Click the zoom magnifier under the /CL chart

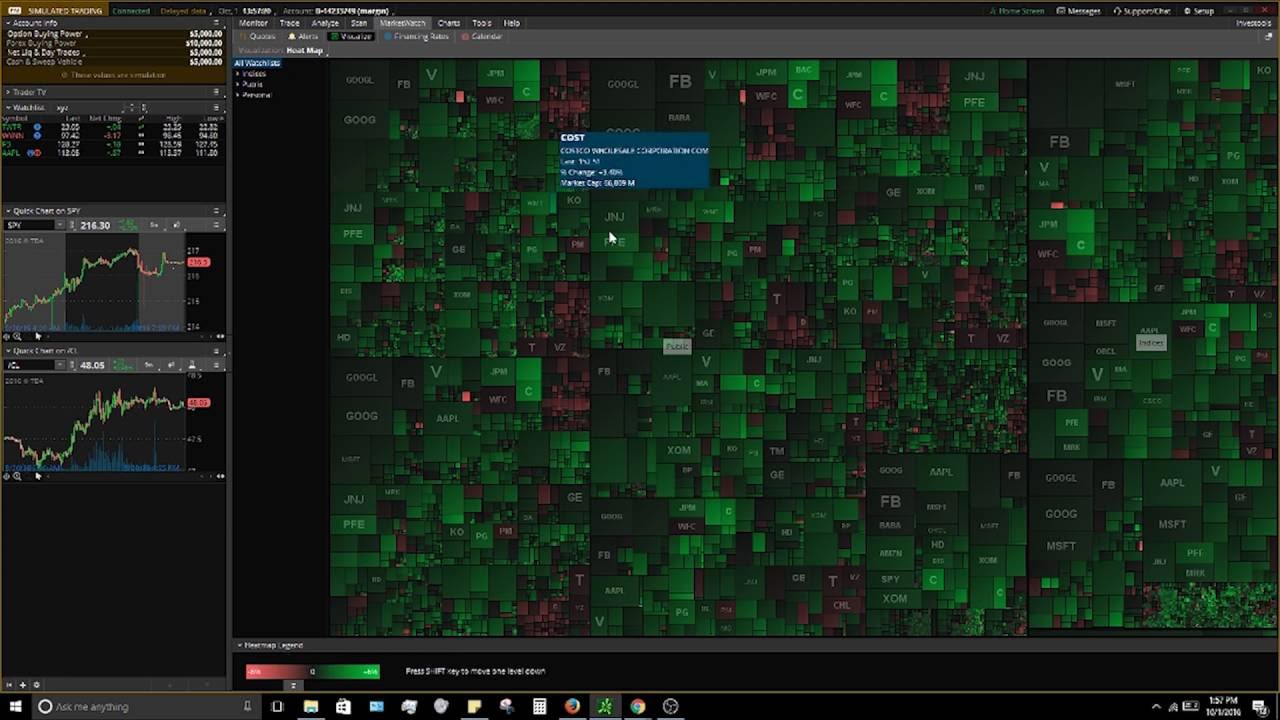click(x=17, y=476)
